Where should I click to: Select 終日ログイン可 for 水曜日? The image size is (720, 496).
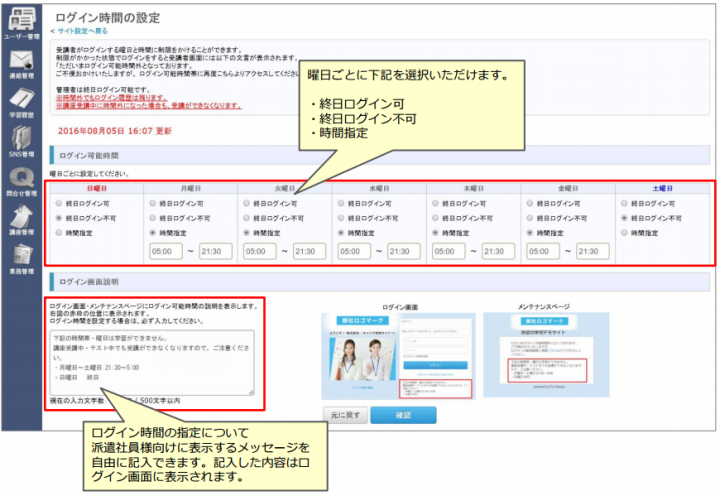pyautogui.click(x=341, y=203)
